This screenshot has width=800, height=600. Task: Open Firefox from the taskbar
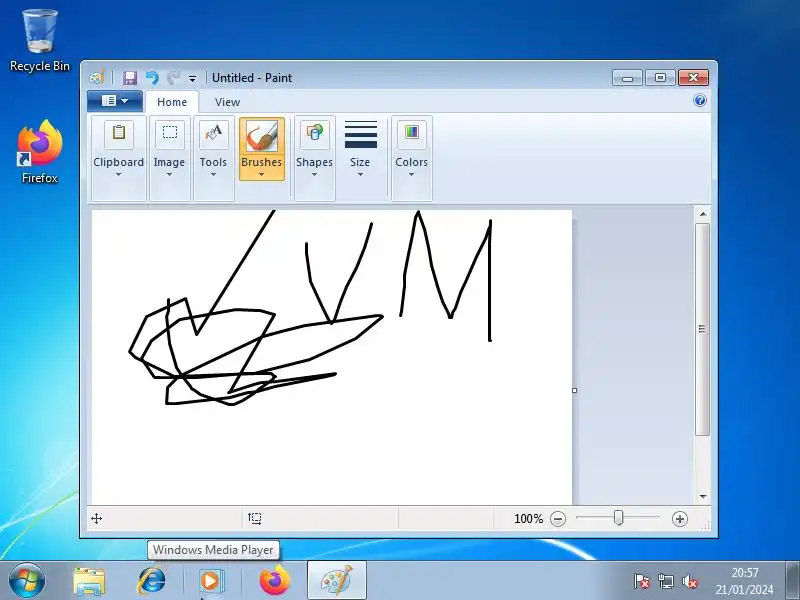coord(274,581)
